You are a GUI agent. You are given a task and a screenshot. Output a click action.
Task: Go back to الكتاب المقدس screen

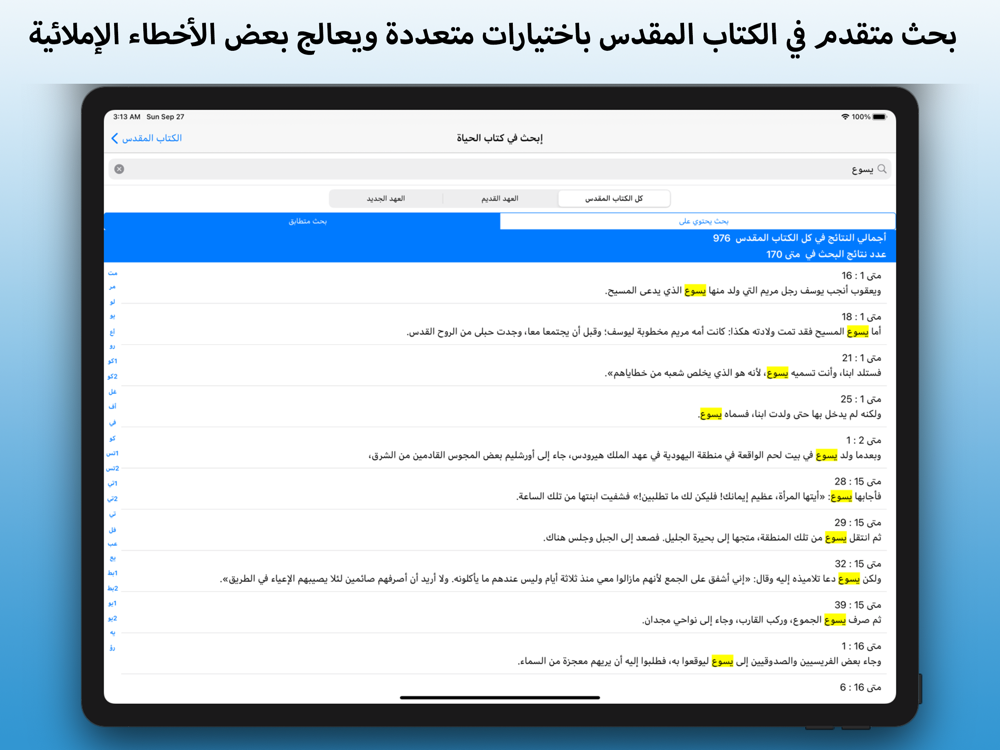coord(146,138)
